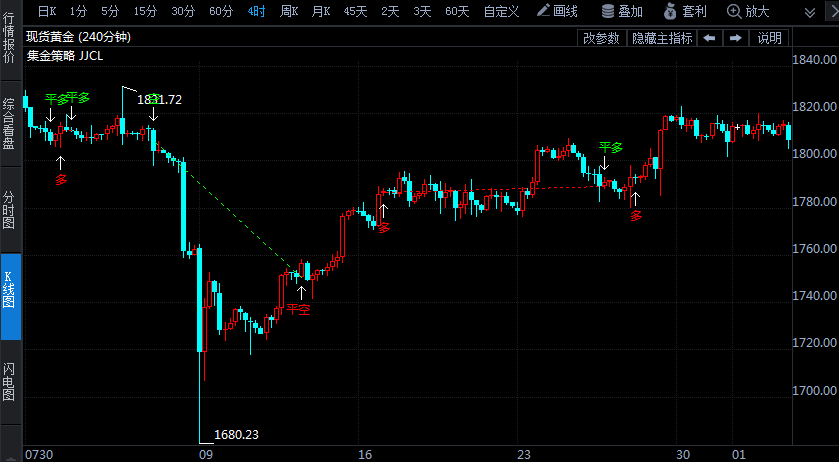The image size is (839, 462).
Task: Switch to the 月K monthly chart
Action: pos(321,11)
